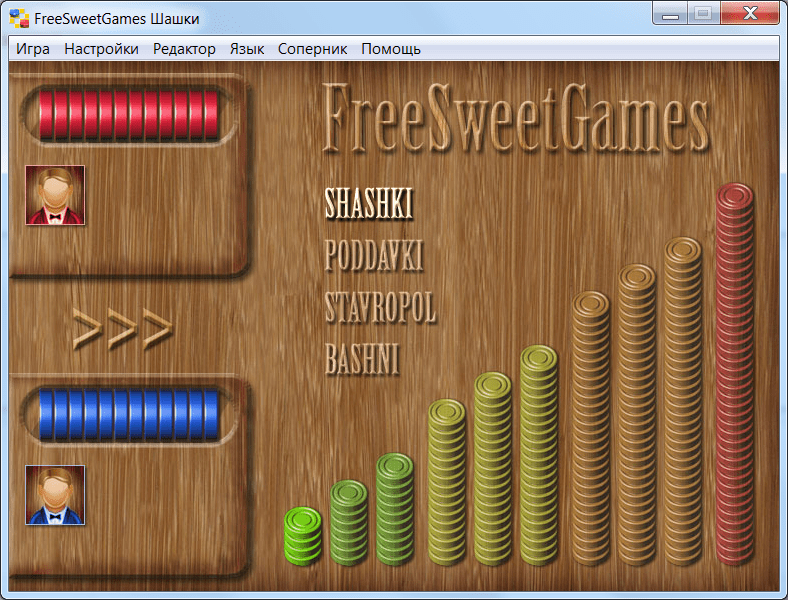The width and height of the screenshot is (788, 600).
Task: Choose the first olive-yellow checker stack
Action: [447, 482]
